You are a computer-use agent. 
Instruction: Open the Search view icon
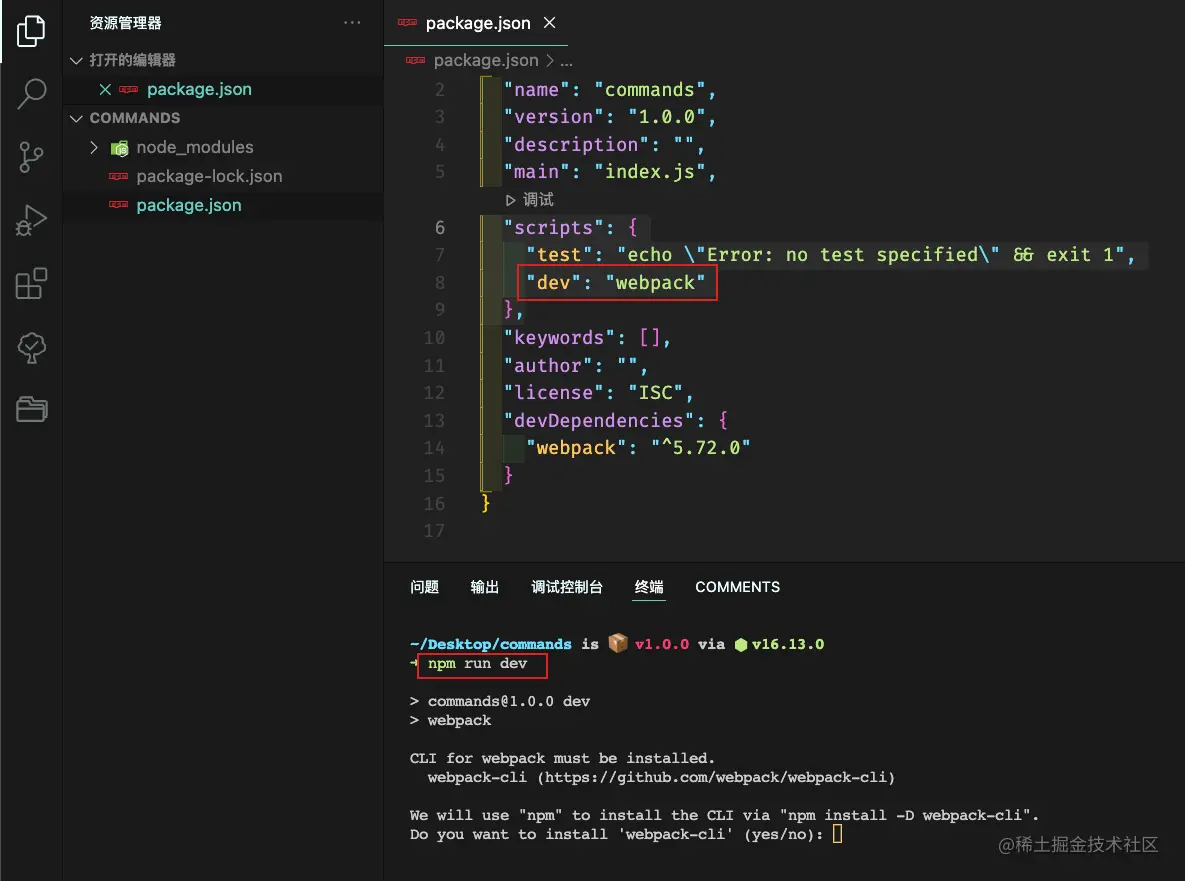31,94
